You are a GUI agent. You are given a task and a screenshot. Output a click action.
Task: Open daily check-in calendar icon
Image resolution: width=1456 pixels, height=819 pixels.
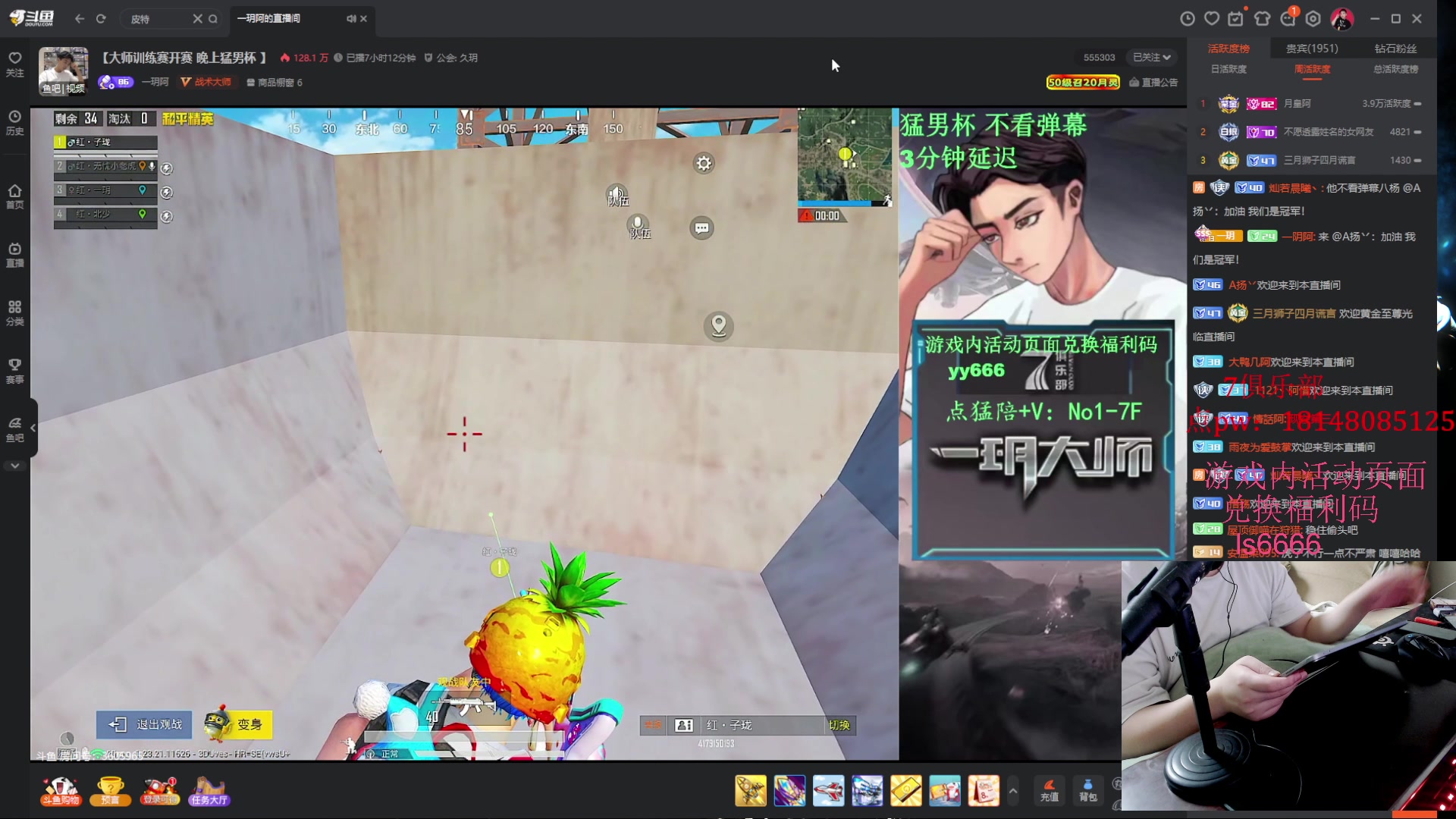pyautogui.click(x=1236, y=18)
